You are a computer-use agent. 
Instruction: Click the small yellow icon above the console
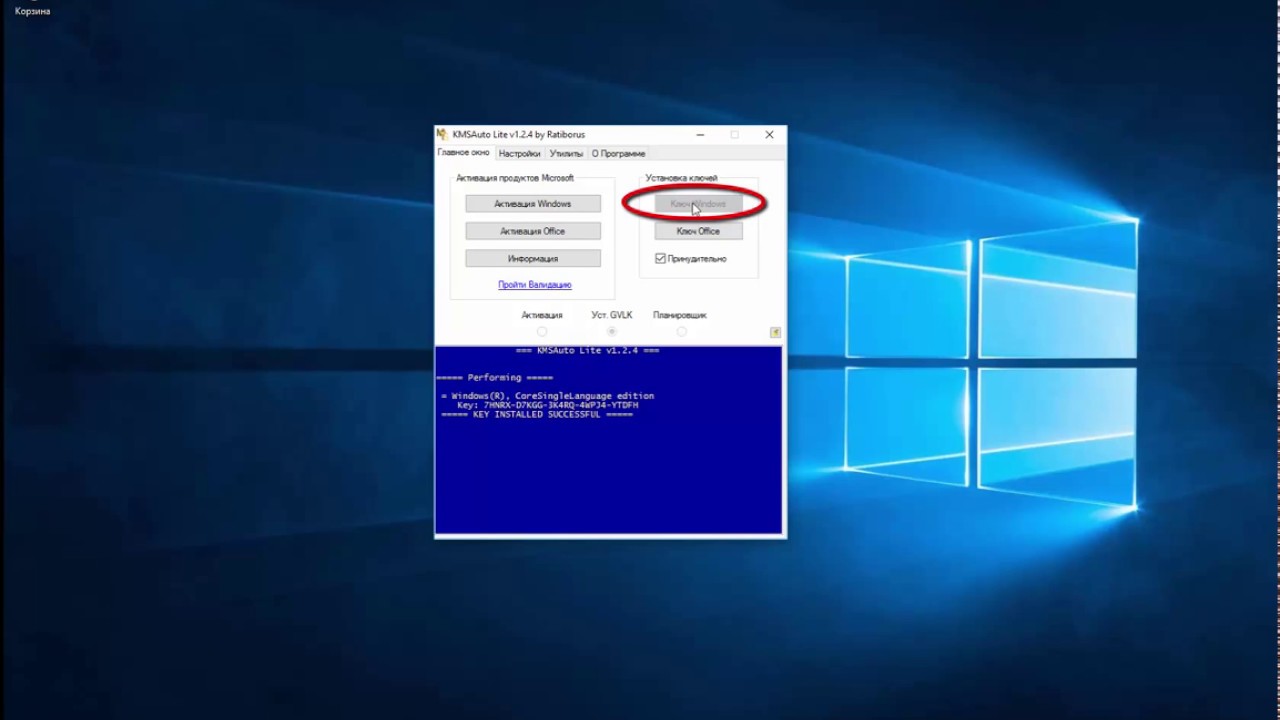775,332
